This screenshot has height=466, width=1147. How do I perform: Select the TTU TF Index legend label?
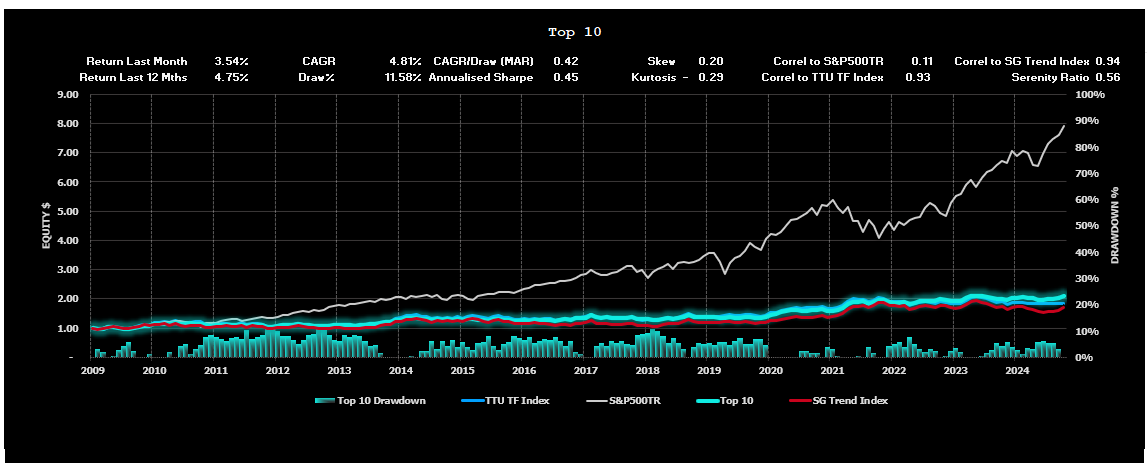tap(518, 401)
